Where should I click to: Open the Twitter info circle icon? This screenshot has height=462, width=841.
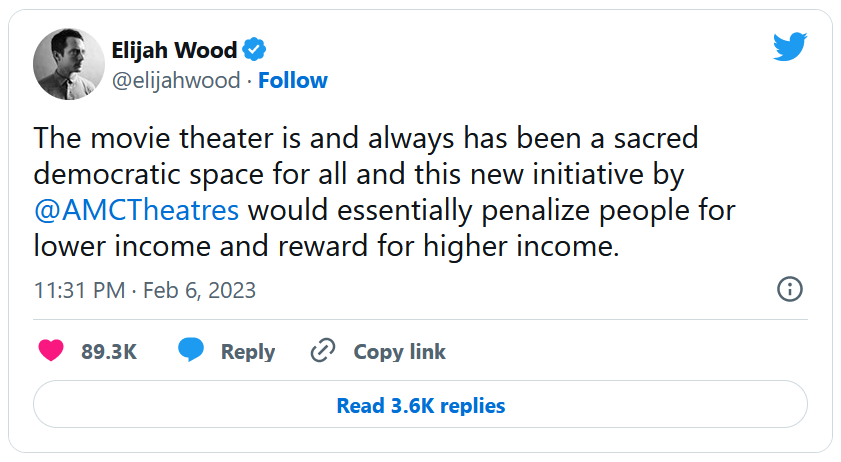pos(789,290)
